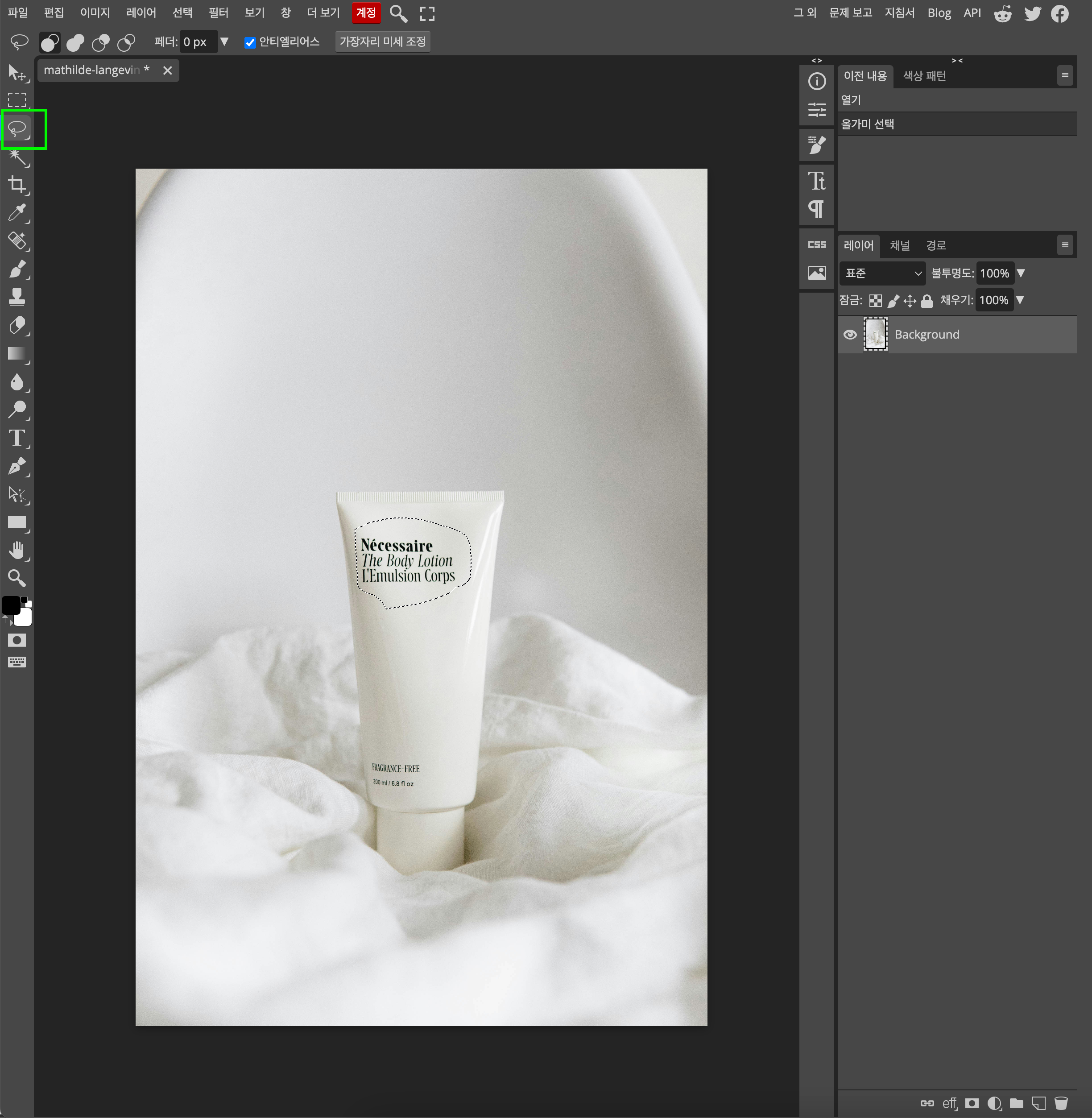Select the Pen tool
The width and height of the screenshot is (1092, 1118).
pyautogui.click(x=17, y=466)
